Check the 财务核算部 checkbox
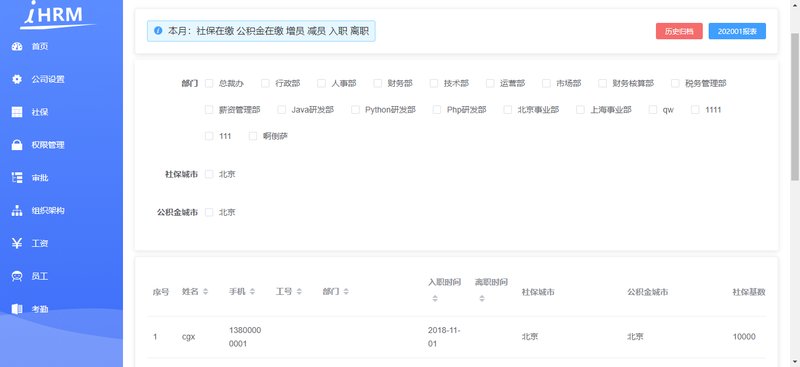 pos(602,83)
